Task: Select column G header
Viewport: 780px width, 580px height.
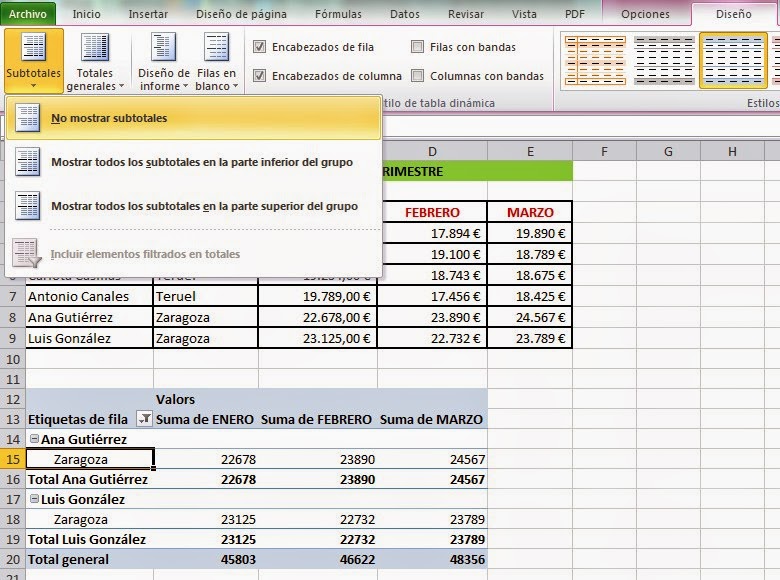Action: (x=668, y=151)
